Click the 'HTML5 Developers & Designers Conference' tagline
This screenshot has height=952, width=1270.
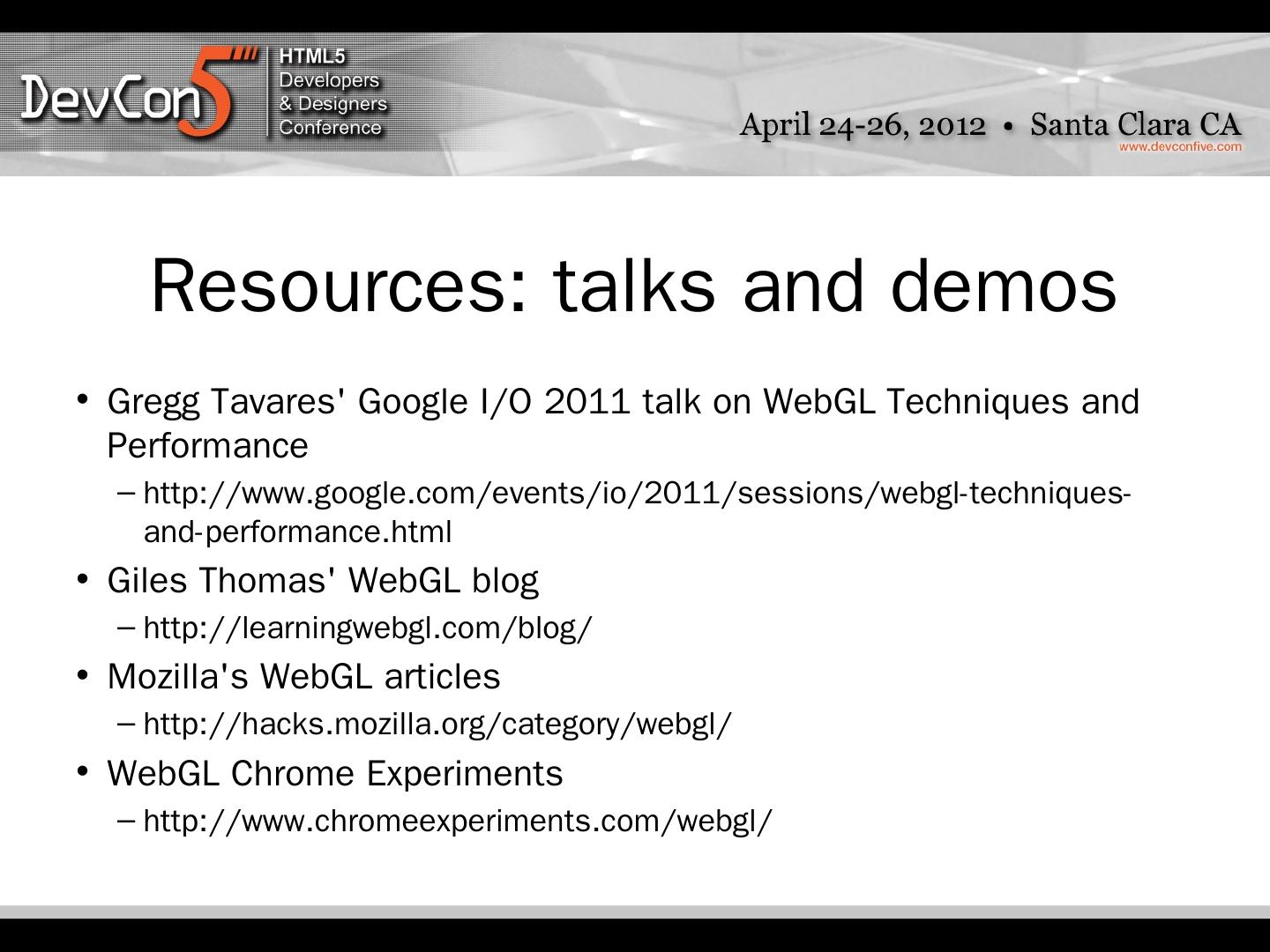pos(332,93)
